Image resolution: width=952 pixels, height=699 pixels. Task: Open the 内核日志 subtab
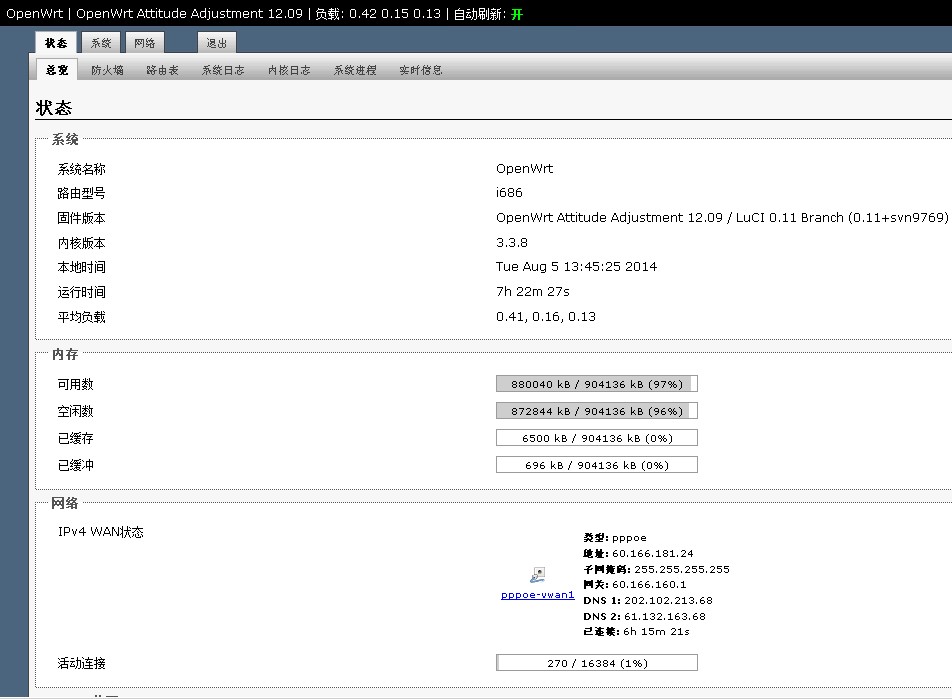289,70
